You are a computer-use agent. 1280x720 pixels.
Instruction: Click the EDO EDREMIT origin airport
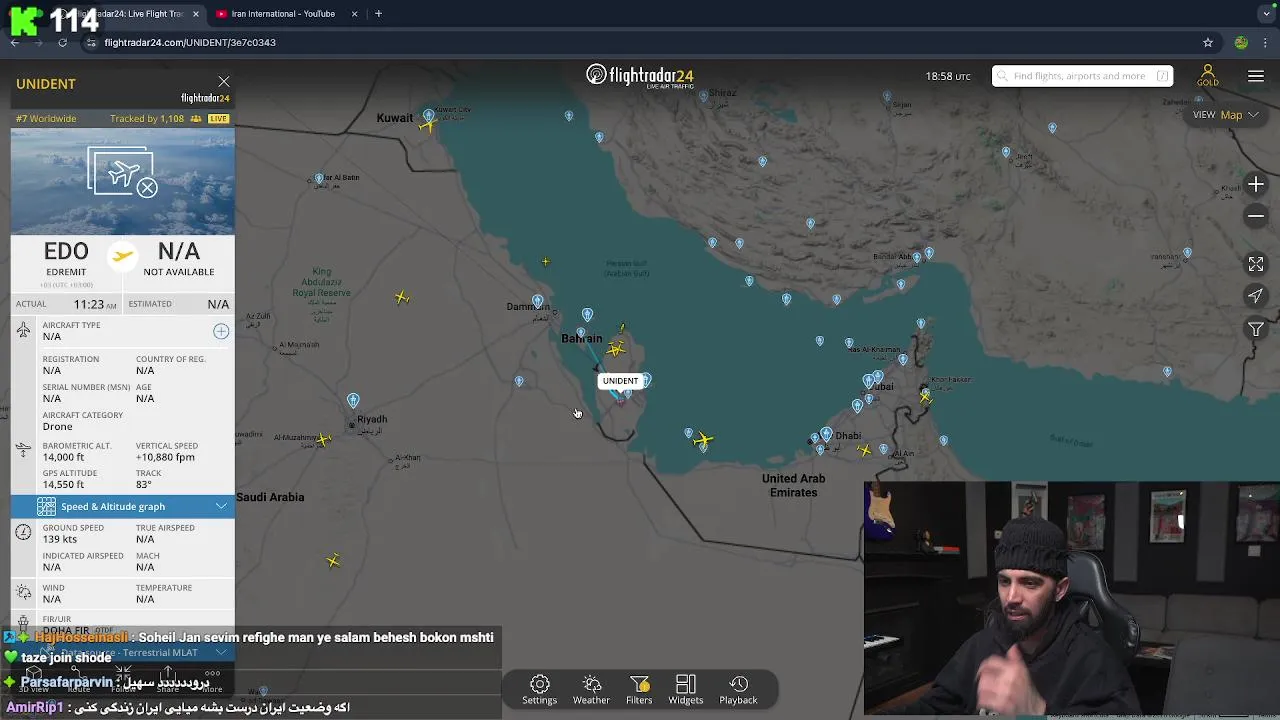point(66,257)
